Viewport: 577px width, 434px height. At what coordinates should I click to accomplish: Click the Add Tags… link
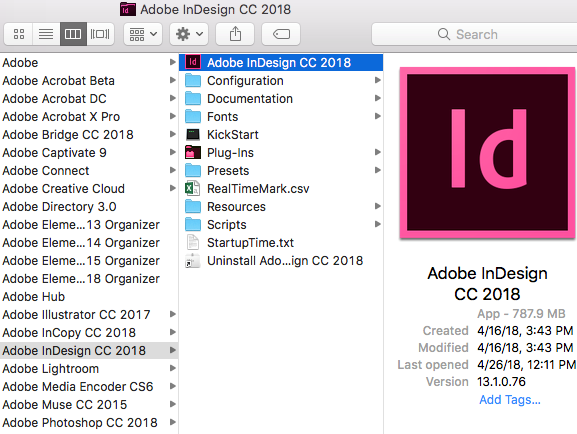pyautogui.click(x=510, y=399)
